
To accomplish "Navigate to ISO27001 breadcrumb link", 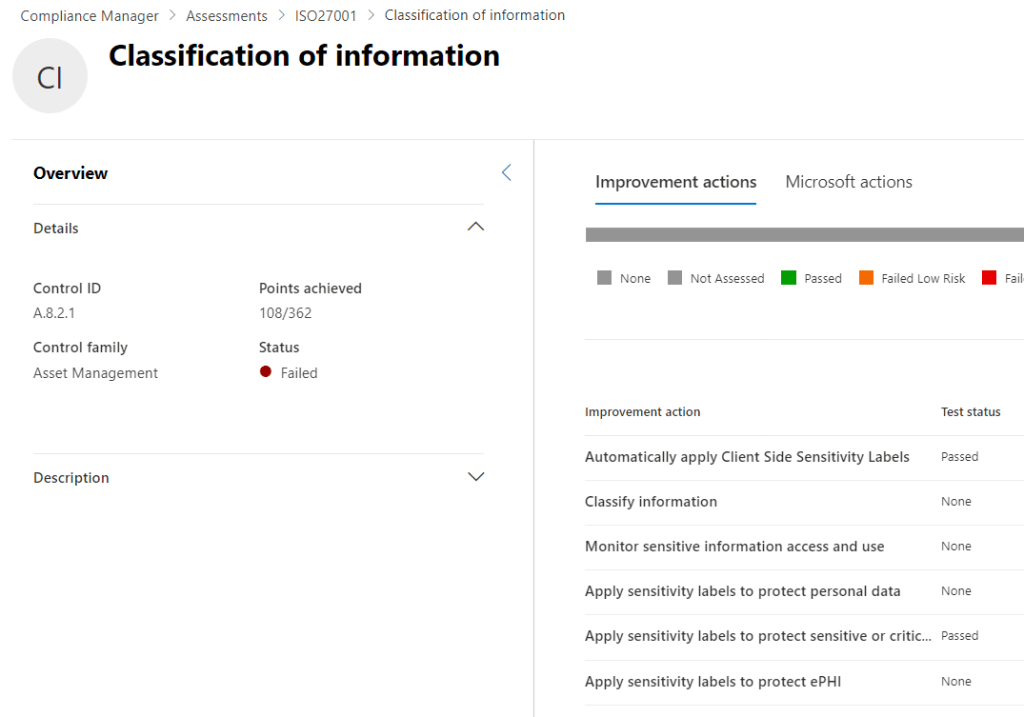I will click(x=325, y=16).
